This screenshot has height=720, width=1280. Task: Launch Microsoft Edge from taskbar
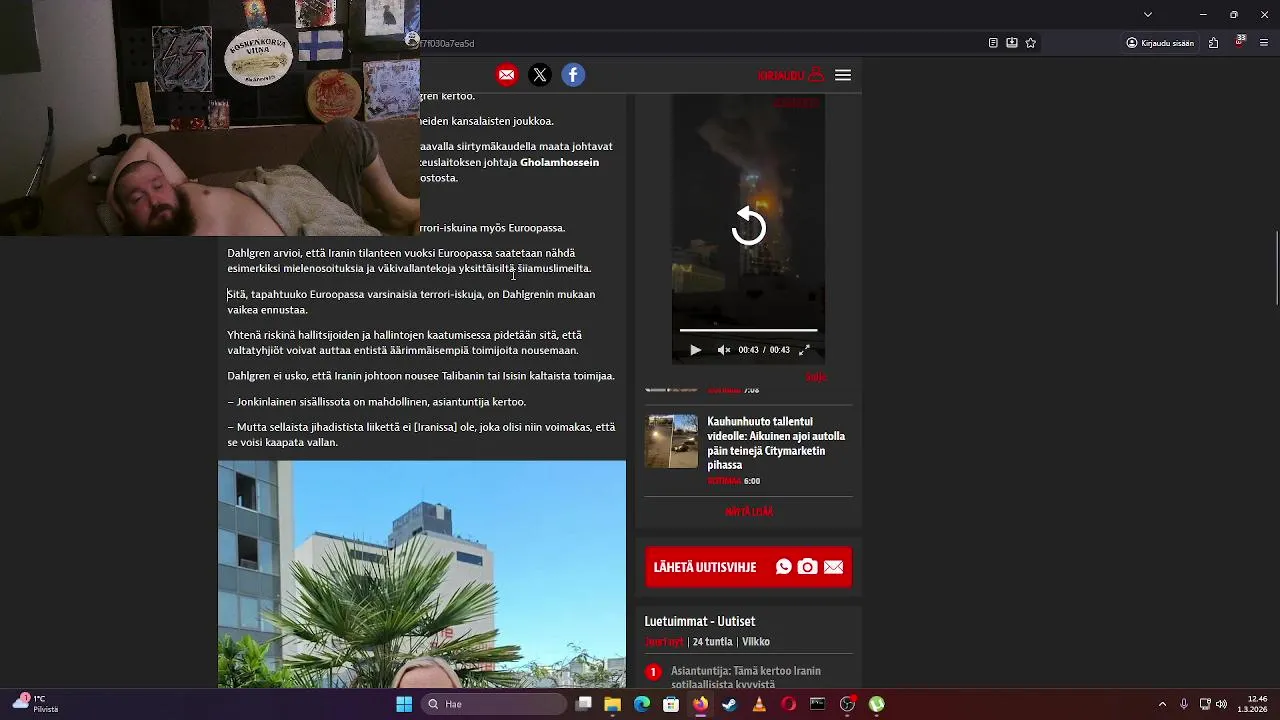642,704
